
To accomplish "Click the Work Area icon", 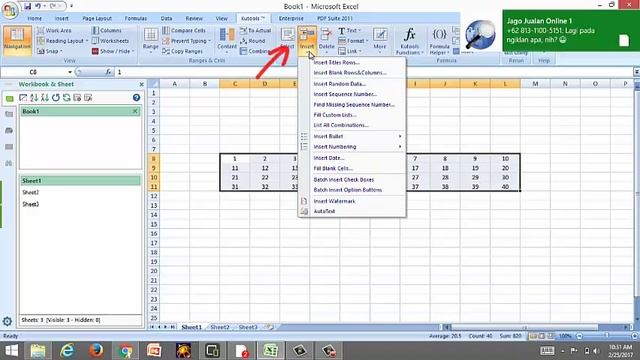I will [41, 31].
